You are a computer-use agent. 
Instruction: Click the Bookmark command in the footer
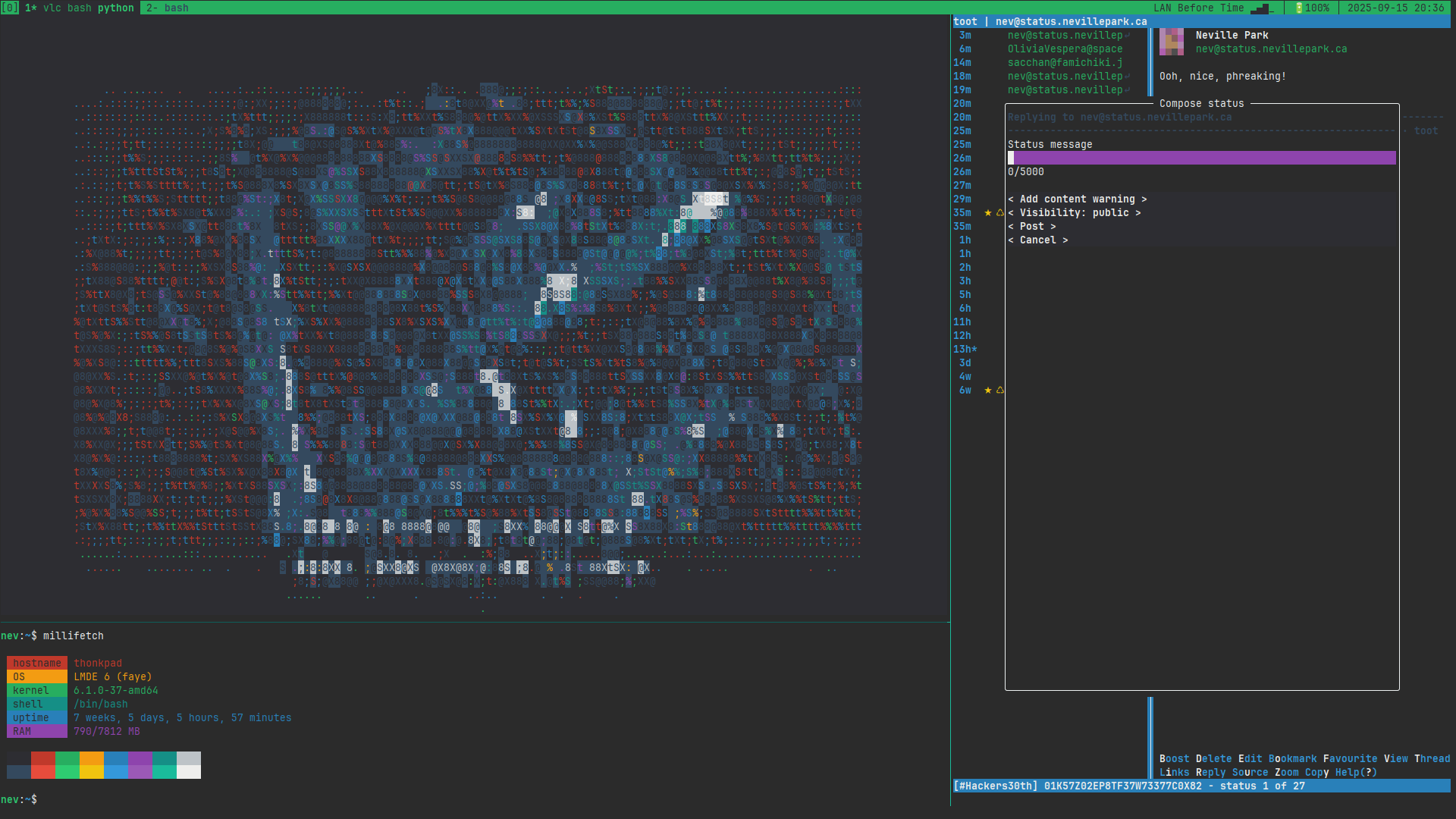pyautogui.click(x=1292, y=759)
